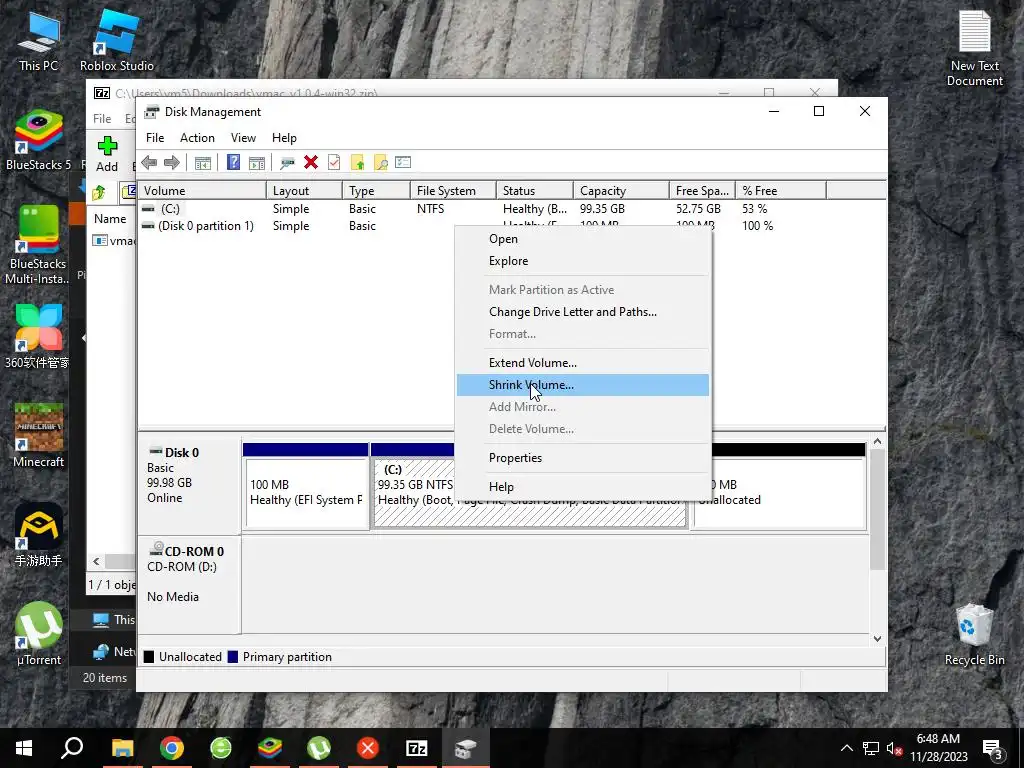This screenshot has height=768, width=1024.
Task: Click the graphical pane scroll down arrow
Action: click(878, 639)
